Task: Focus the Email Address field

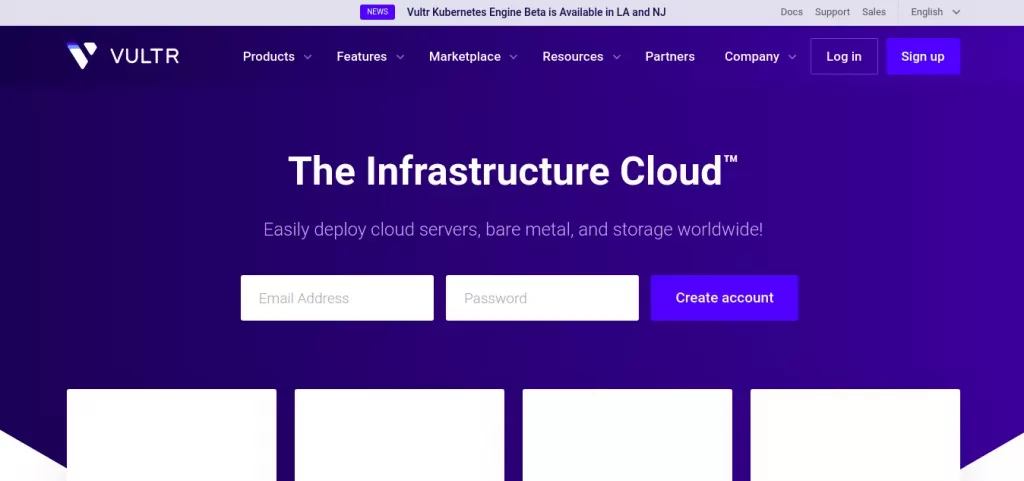Action: tap(337, 298)
